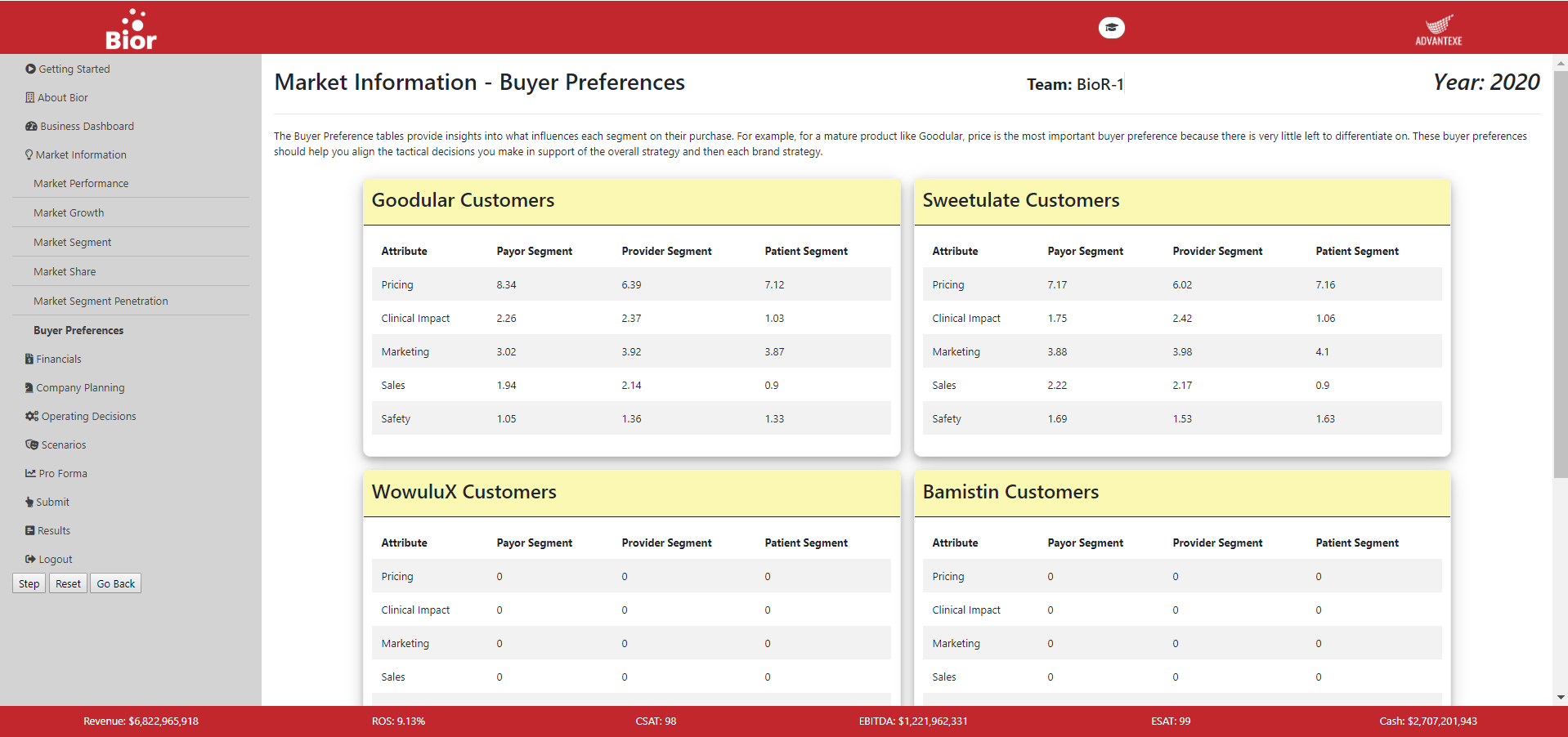Open Results page
Screen dimensions: 1568x737
(x=54, y=530)
